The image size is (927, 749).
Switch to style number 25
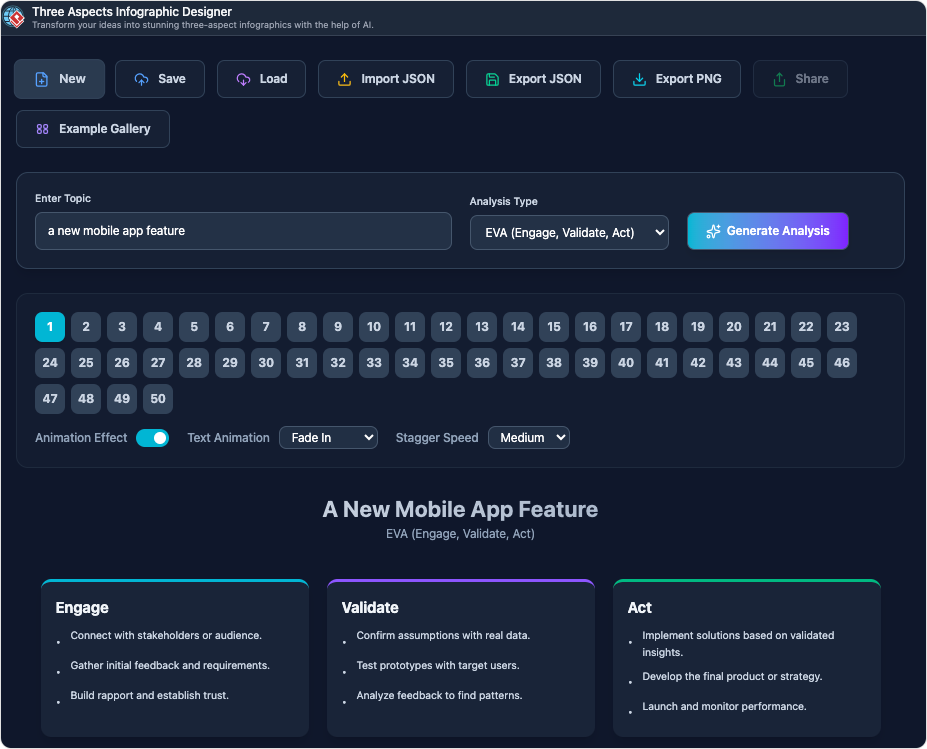[x=86, y=363]
